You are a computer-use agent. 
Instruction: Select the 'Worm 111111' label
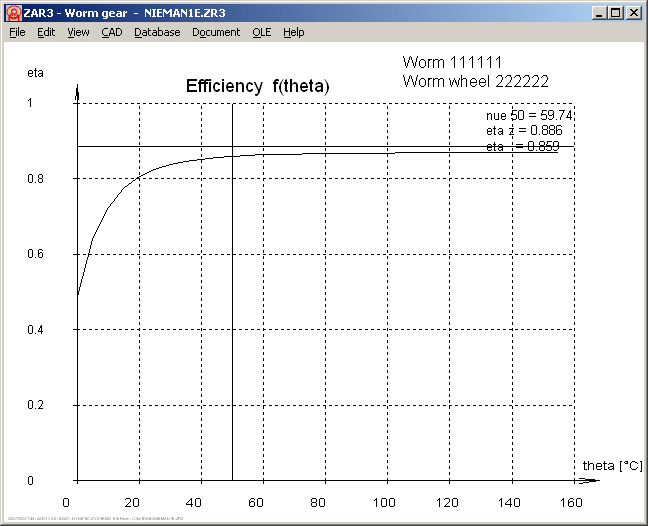452,62
